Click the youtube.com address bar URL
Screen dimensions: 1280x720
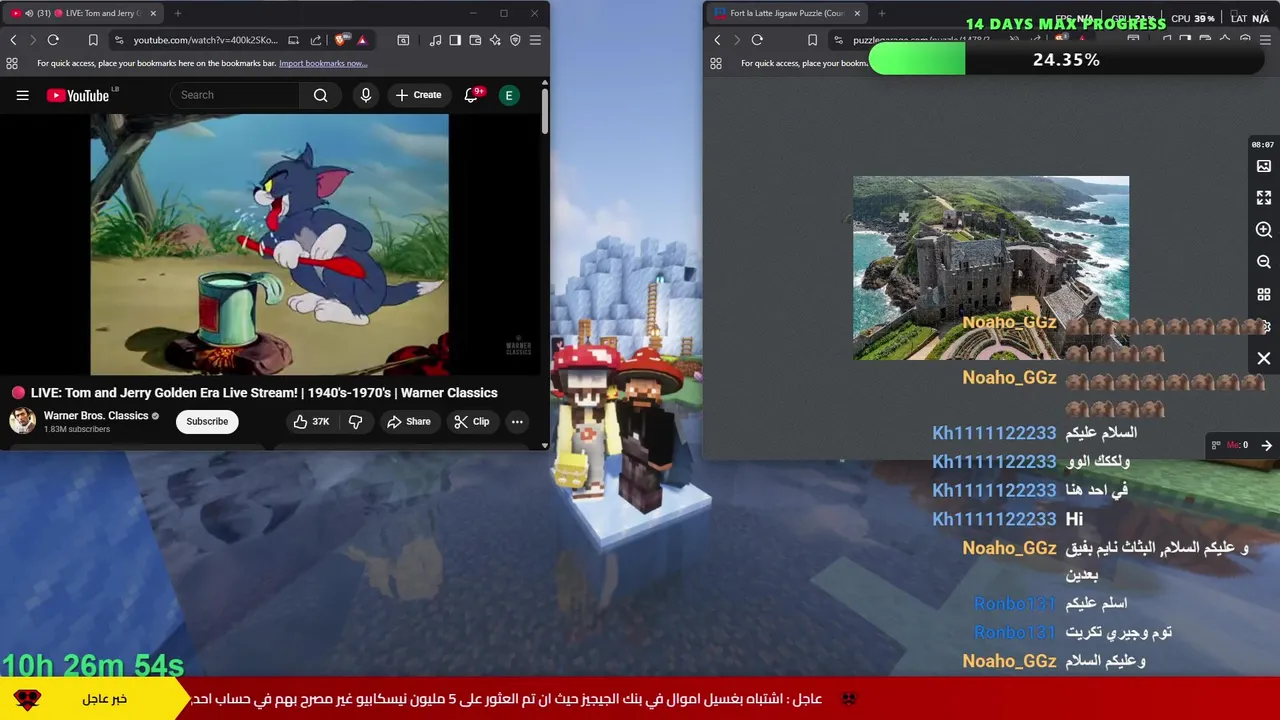click(205, 40)
